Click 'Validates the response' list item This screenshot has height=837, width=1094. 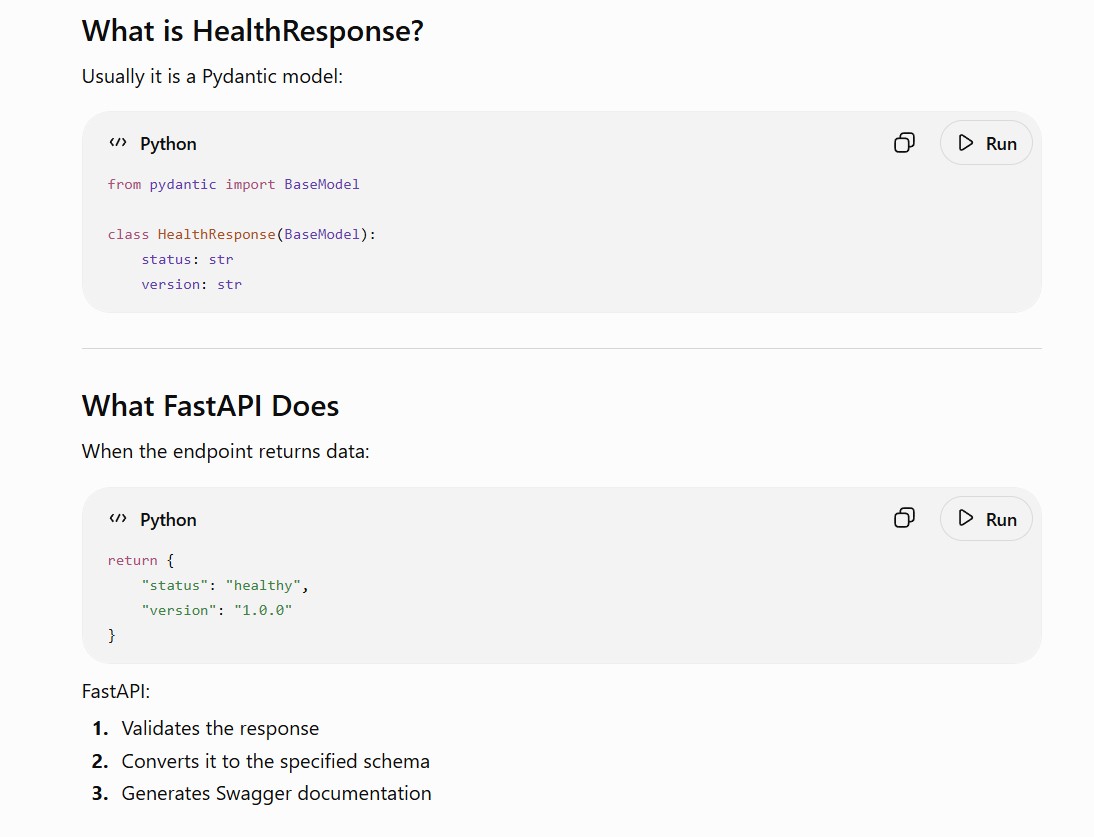(x=220, y=729)
